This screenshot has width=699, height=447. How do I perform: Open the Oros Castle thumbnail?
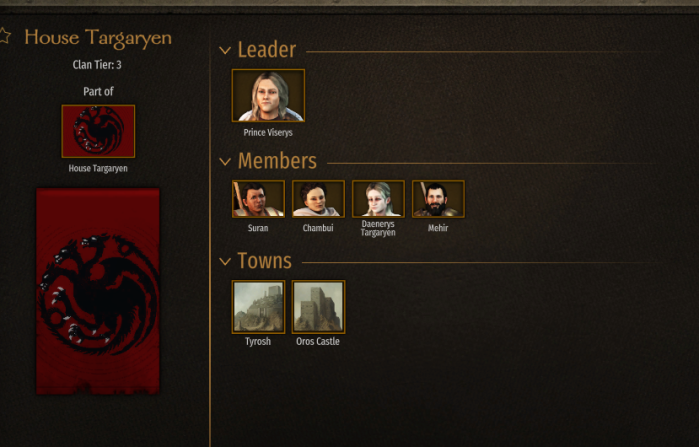318,307
